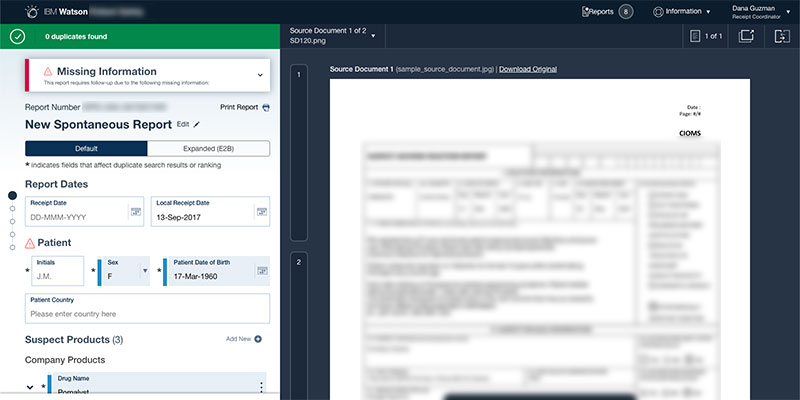The width and height of the screenshot is (800, 400).
Task: Open the Patient Date of Birth calendar
Action: [x=261, y=270]
